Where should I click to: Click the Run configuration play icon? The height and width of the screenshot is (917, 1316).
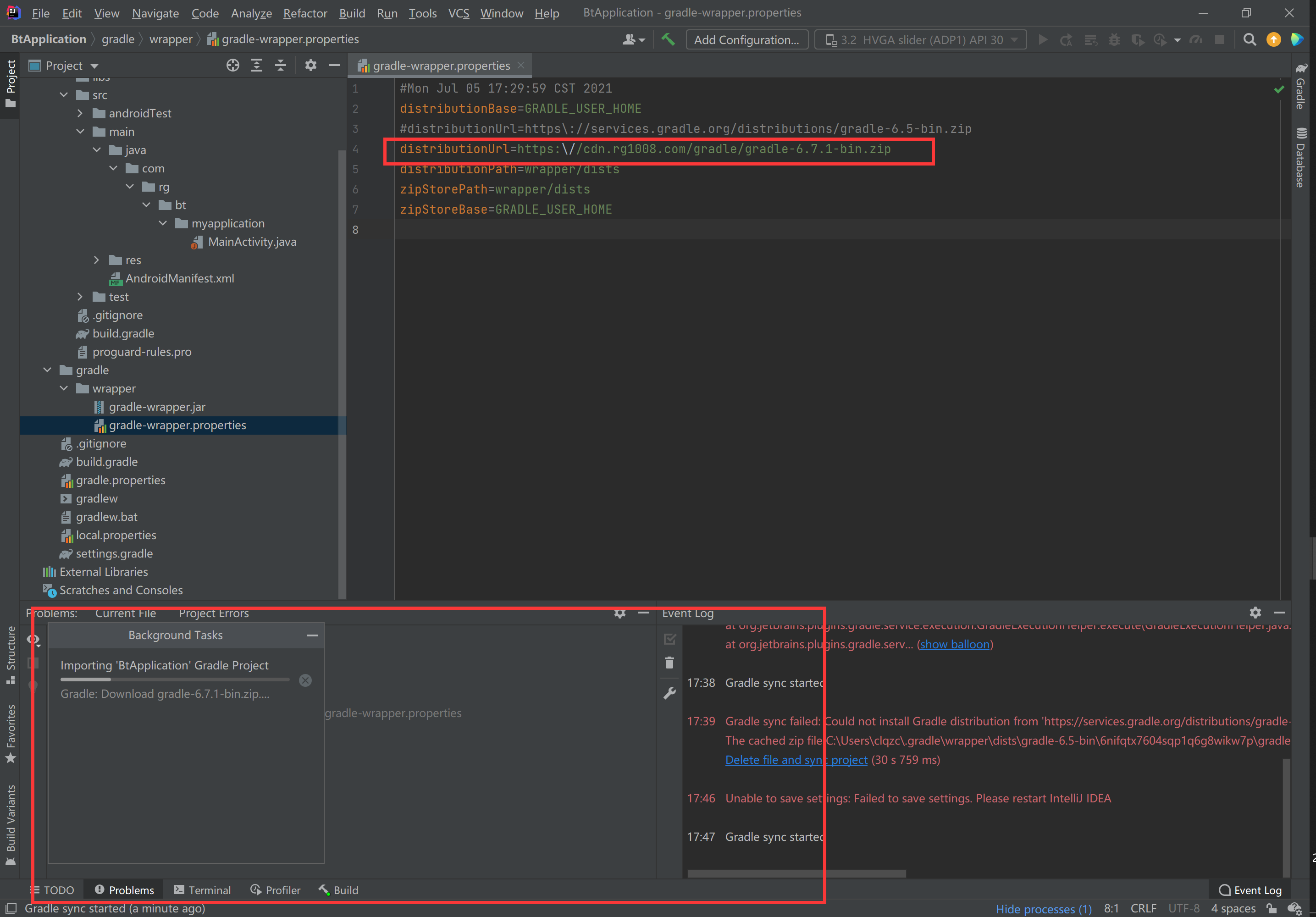point(1043,39)
